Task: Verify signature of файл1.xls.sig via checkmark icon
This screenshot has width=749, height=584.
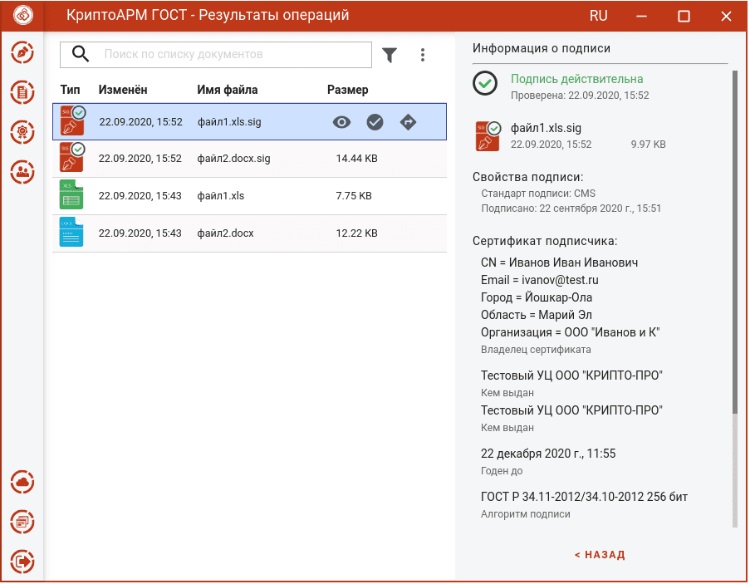Action: (x=375, y=122)
